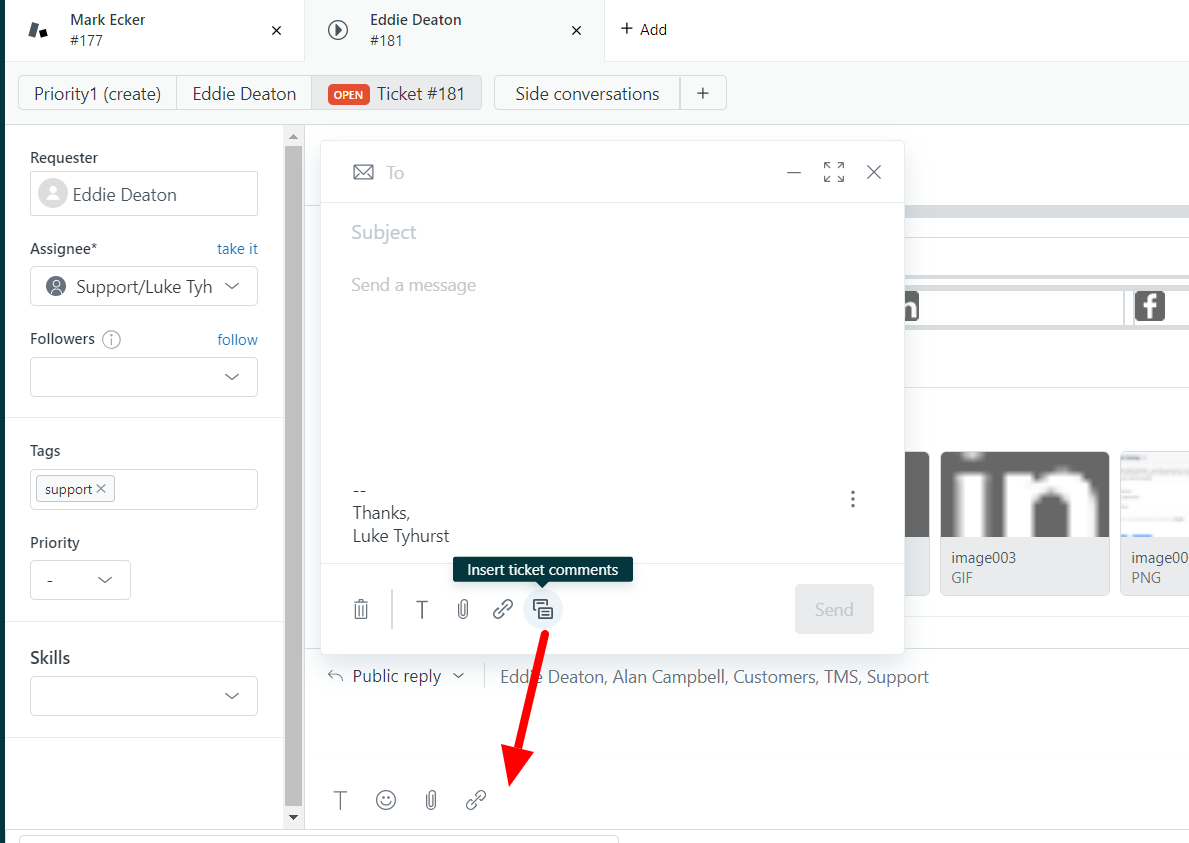The width and height of the screenshot is (1189, 843).
Task: Click attachment paperclip in side conversation composer
Action: (x=463, y=609)
